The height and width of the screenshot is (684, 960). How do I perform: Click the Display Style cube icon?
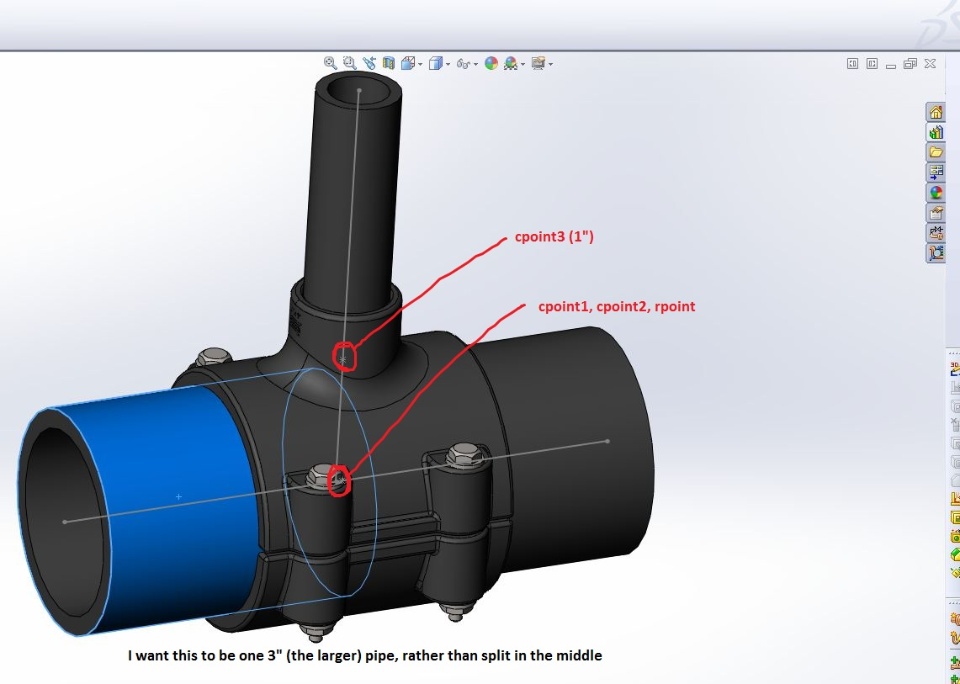(435, 63)
